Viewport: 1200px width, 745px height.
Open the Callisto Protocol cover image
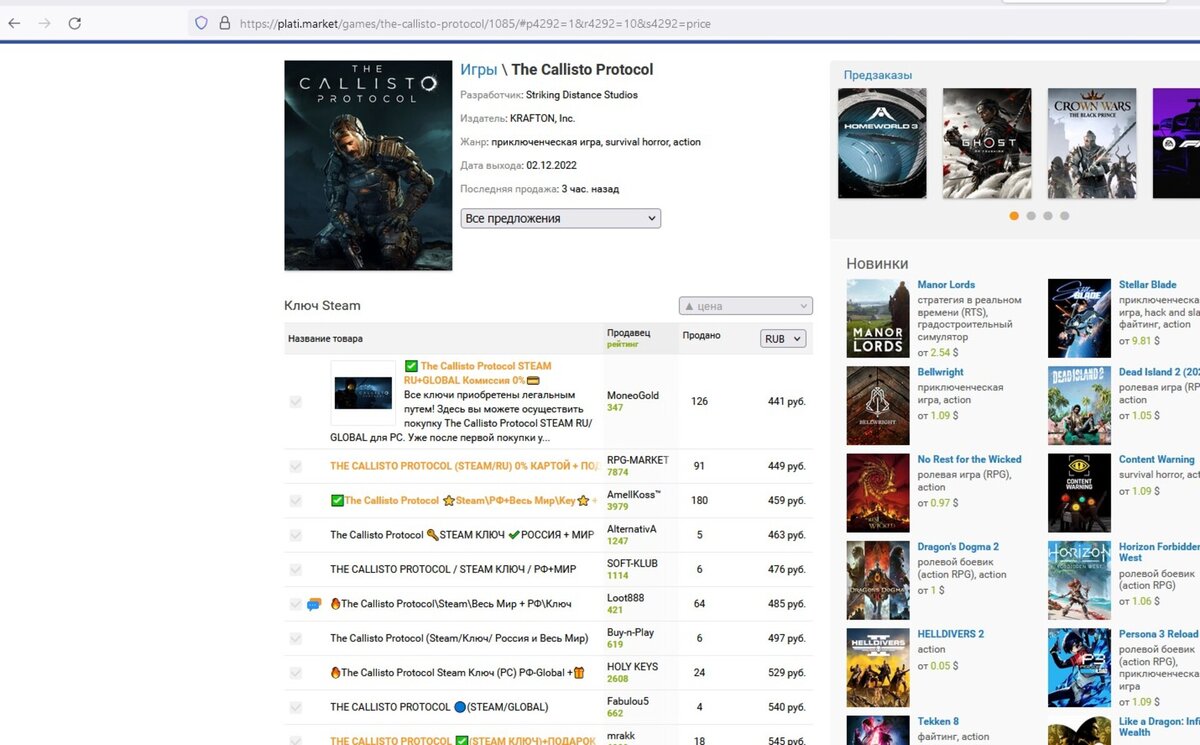click(368, 166)
